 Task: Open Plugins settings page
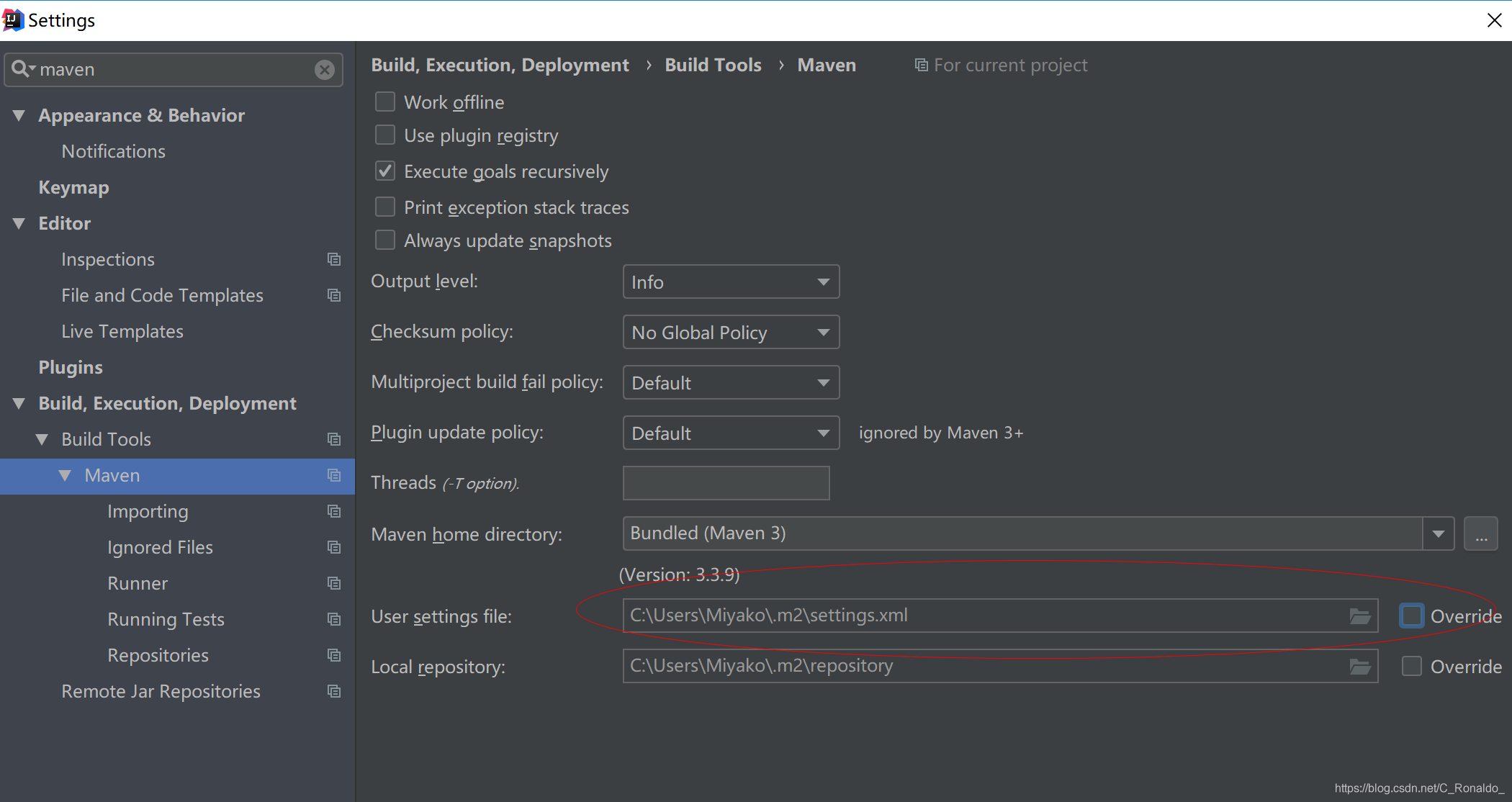(x=71, y=367)
